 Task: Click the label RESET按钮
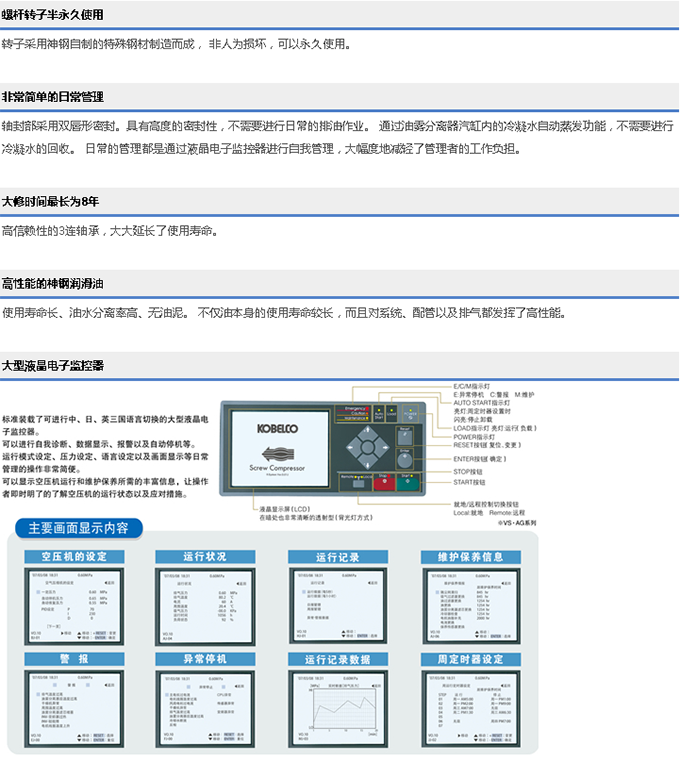469,445
